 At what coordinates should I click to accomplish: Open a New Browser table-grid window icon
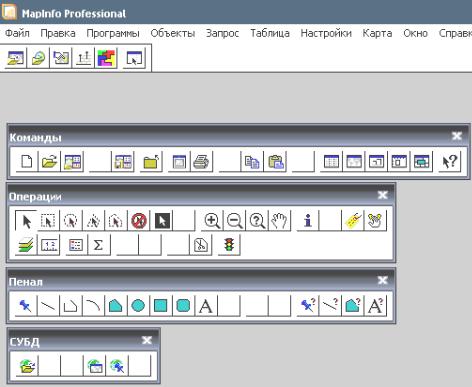[x=331, y=162]
